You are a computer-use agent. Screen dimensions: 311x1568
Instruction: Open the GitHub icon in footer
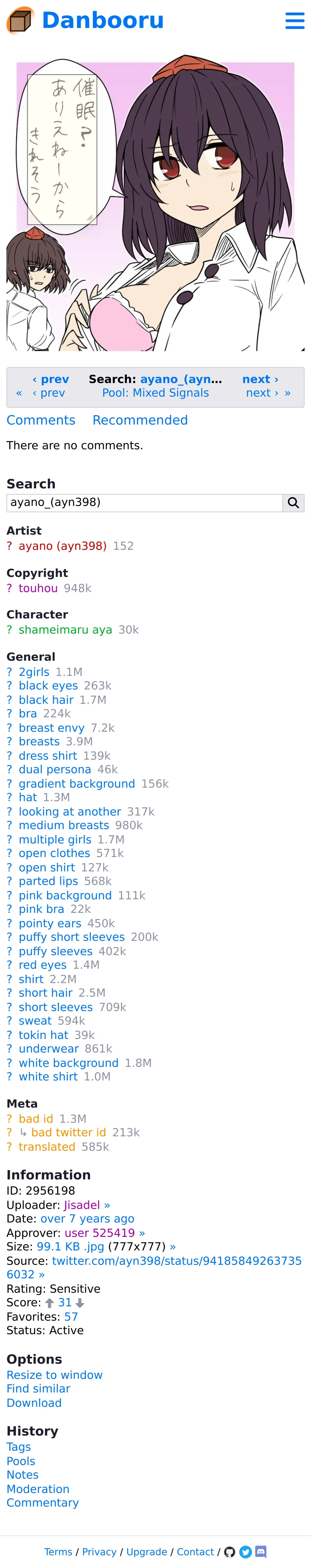(229, 1552)
